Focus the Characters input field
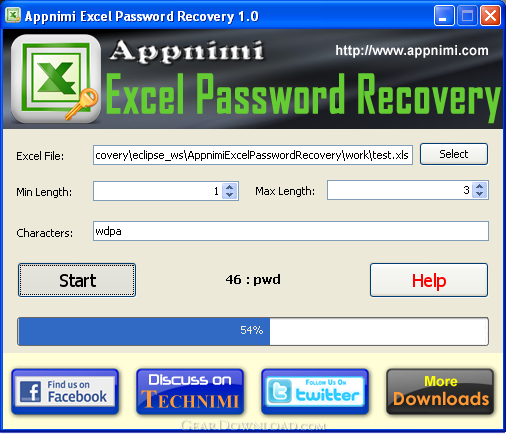506x434 pixels. (291, 231)
